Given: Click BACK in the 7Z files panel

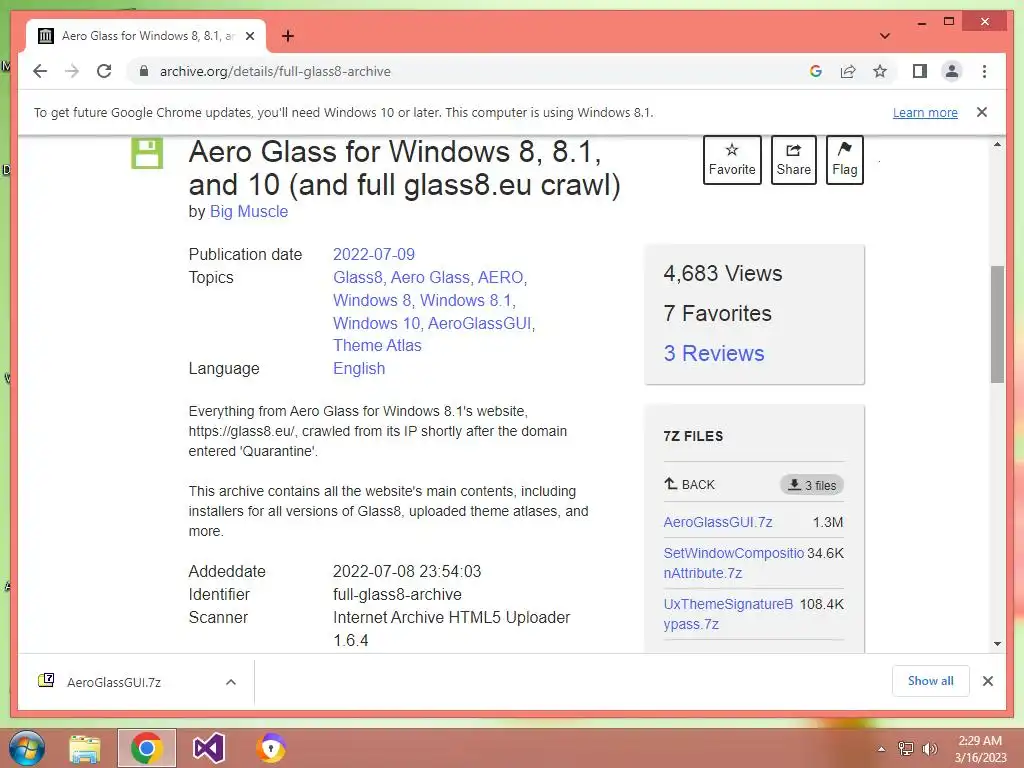Looking at the screenshot, I should pyautogui.click(x=689, y=485).
